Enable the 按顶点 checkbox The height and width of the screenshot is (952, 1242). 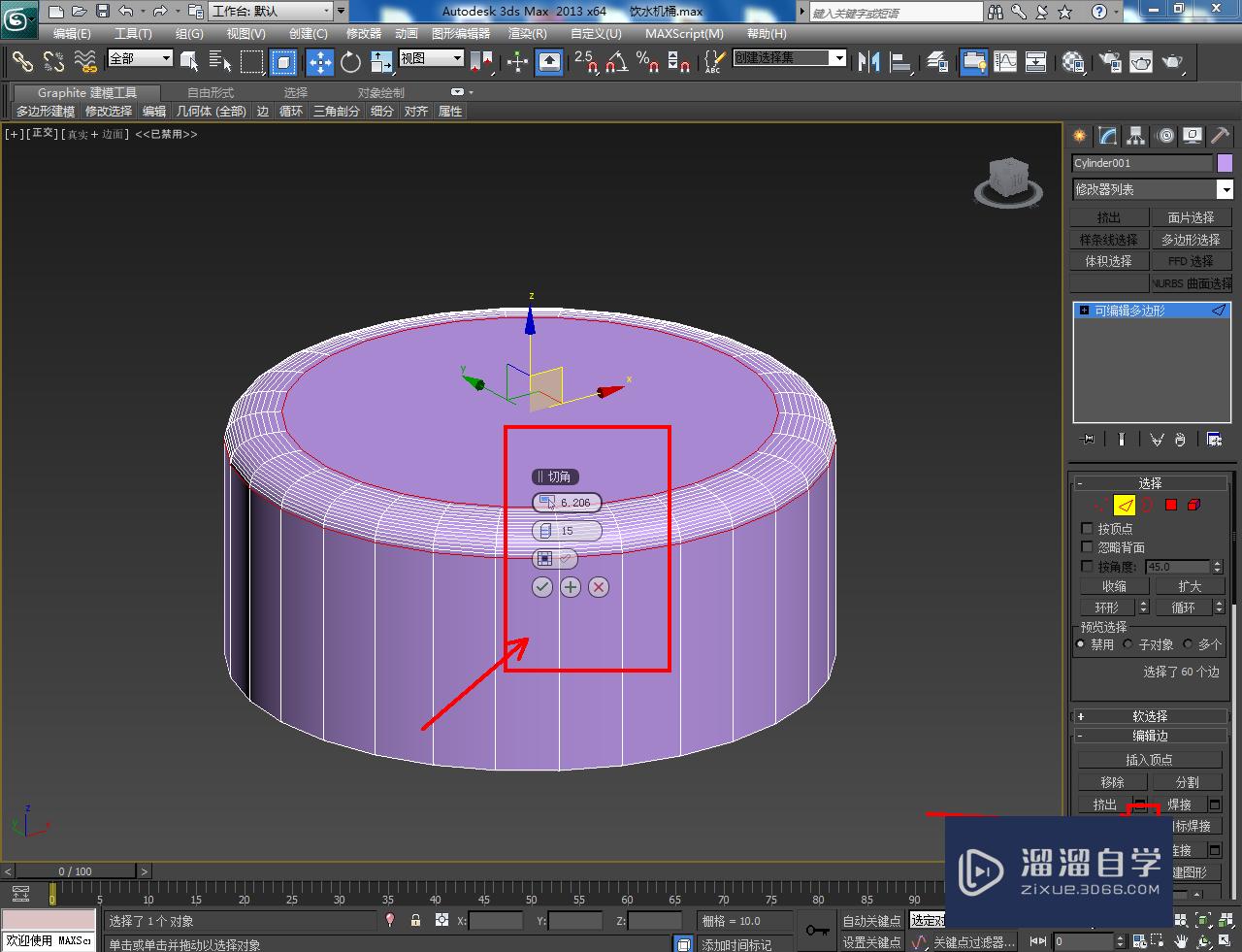click(1087, 529)
